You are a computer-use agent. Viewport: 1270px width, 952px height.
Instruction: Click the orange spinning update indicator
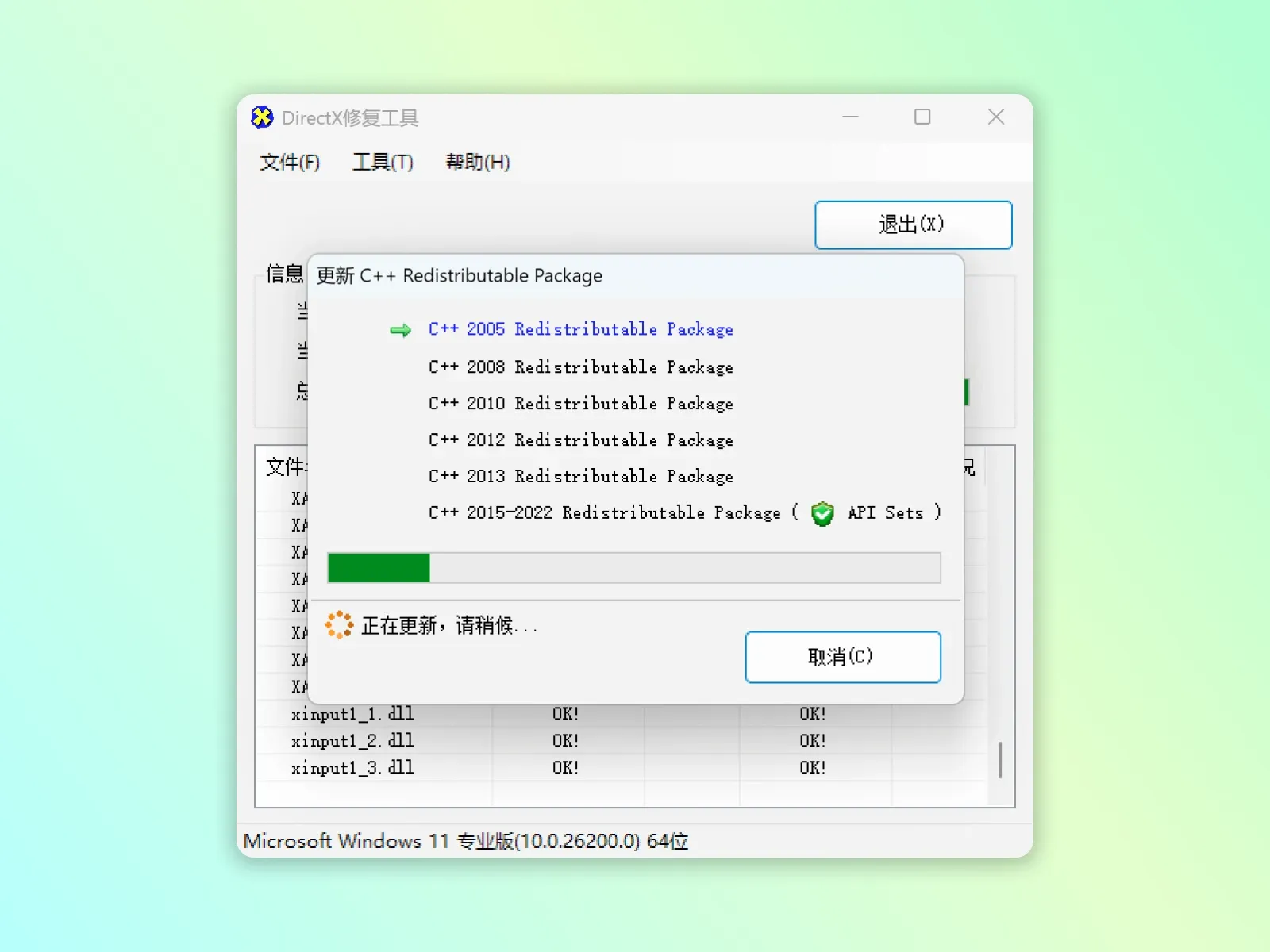click(339, 625)
